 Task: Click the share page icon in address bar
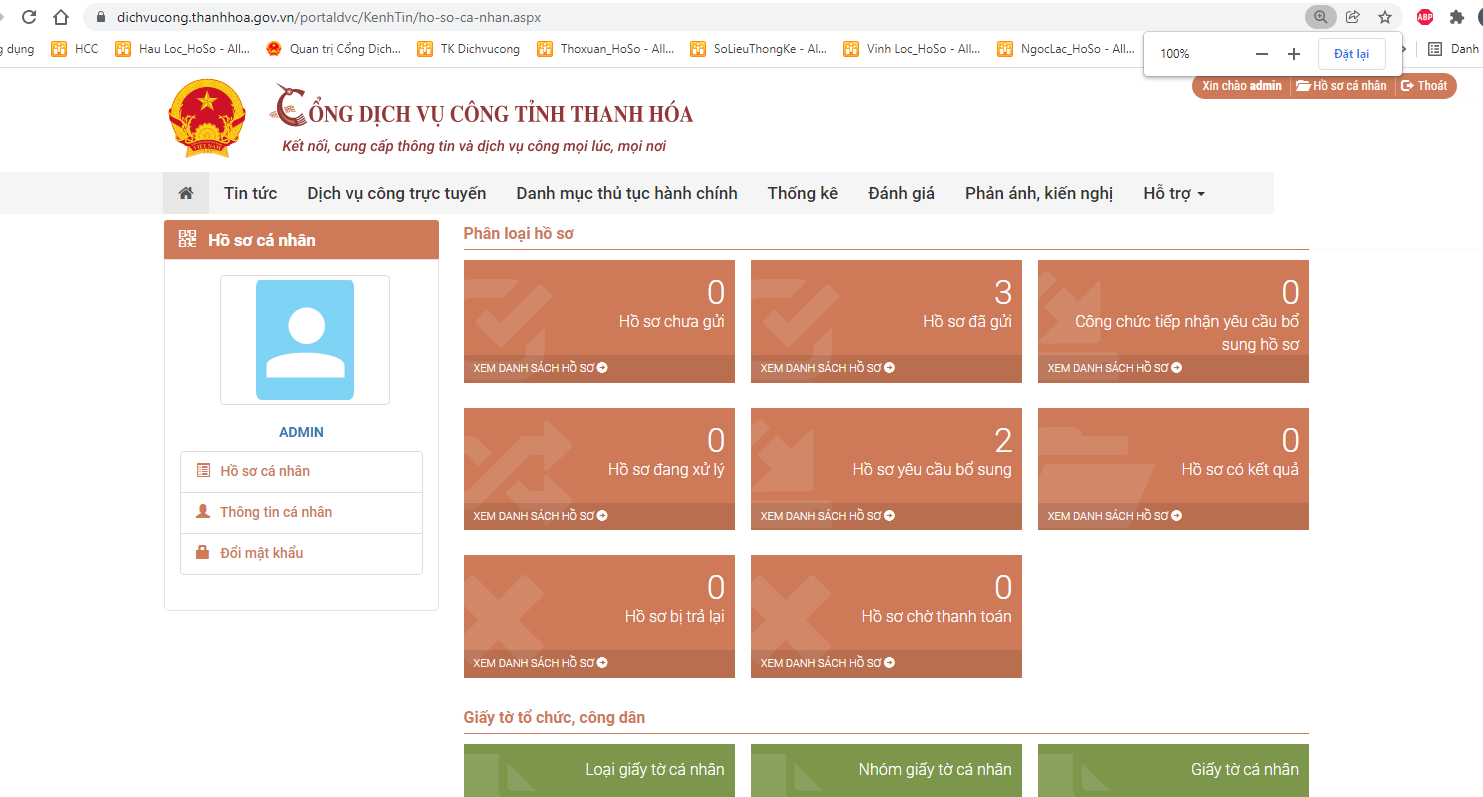(1353, 17)
